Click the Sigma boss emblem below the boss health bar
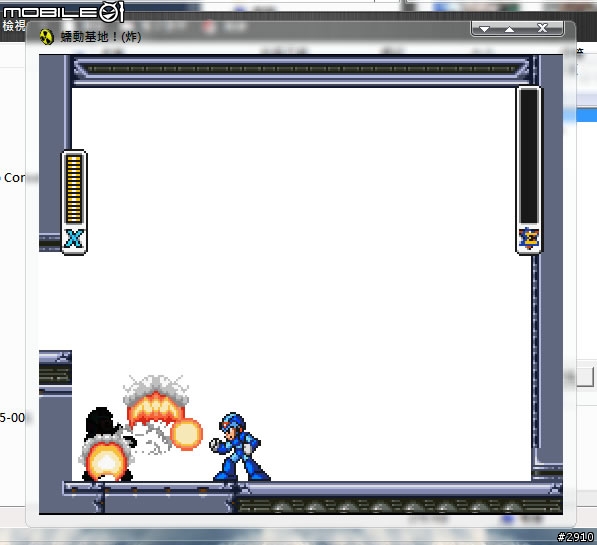This screenshot has width=597, height=545. click(529, 238)
